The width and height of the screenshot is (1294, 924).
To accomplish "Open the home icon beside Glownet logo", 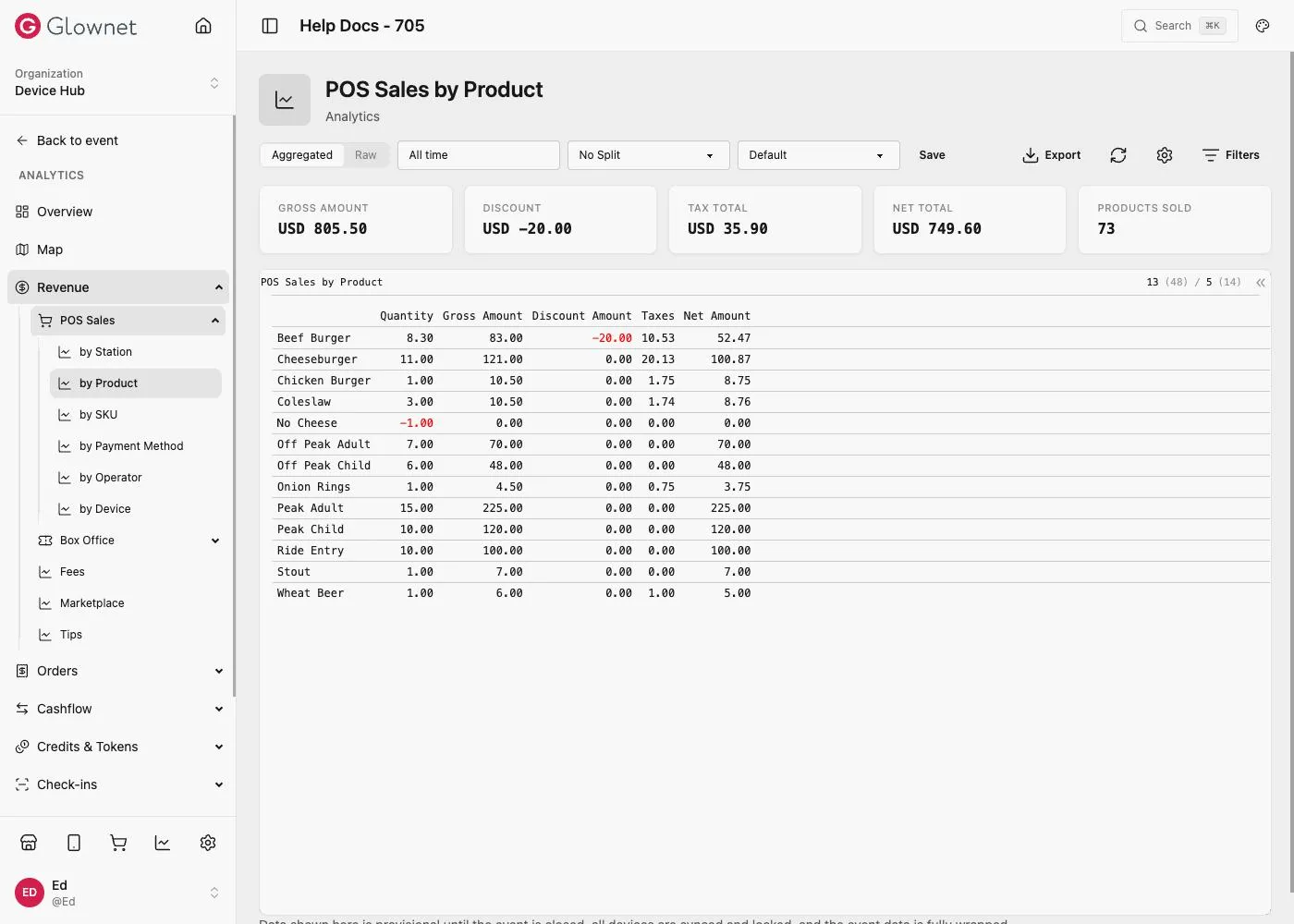I will click(203, 26).
